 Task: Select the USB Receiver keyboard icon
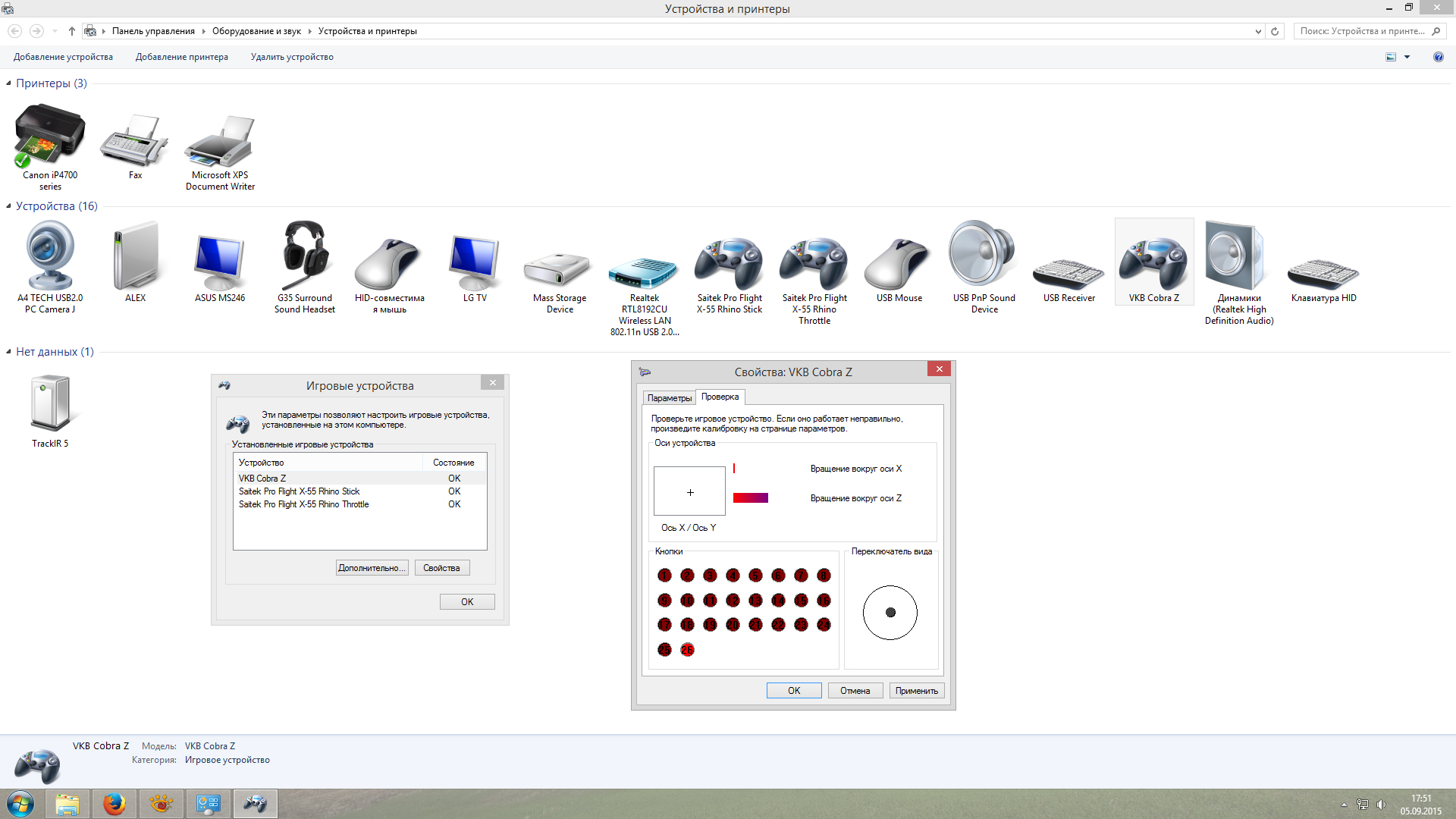point(1069,274)
